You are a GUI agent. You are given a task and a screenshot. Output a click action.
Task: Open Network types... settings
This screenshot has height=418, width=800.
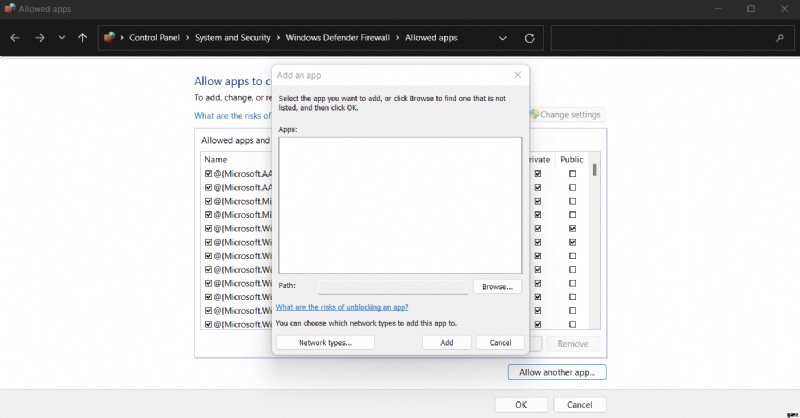326,342
